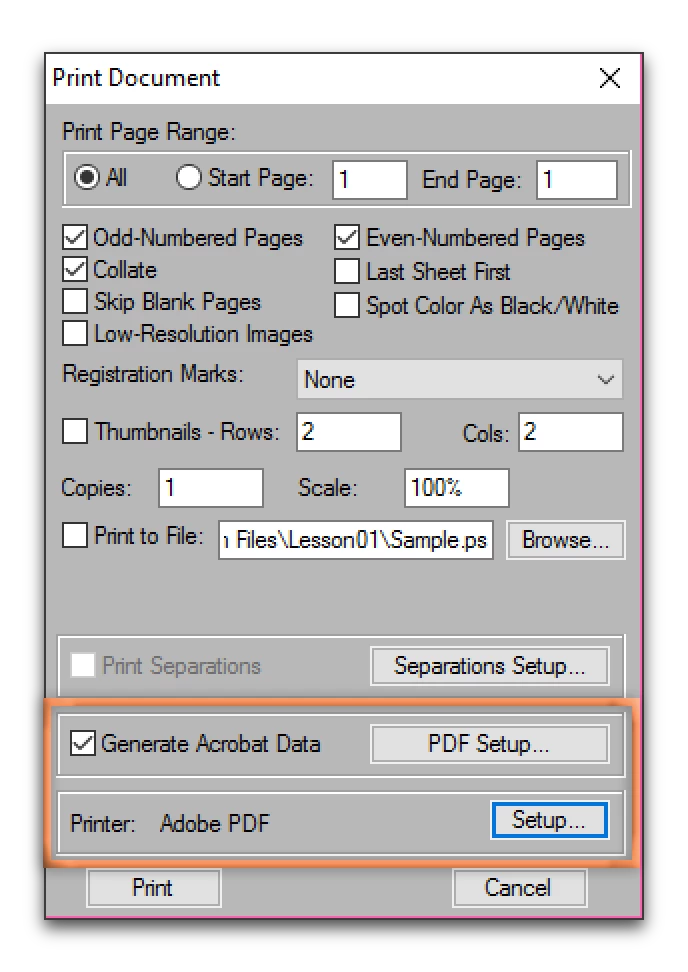
Task: Open the Registration Marks dropdown
Action: tap(460, 379)
